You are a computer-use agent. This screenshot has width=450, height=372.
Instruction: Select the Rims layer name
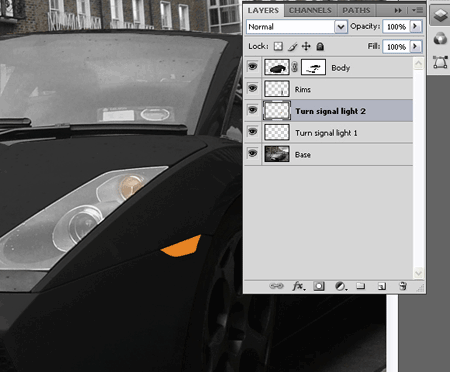click(x=303, y=89)
